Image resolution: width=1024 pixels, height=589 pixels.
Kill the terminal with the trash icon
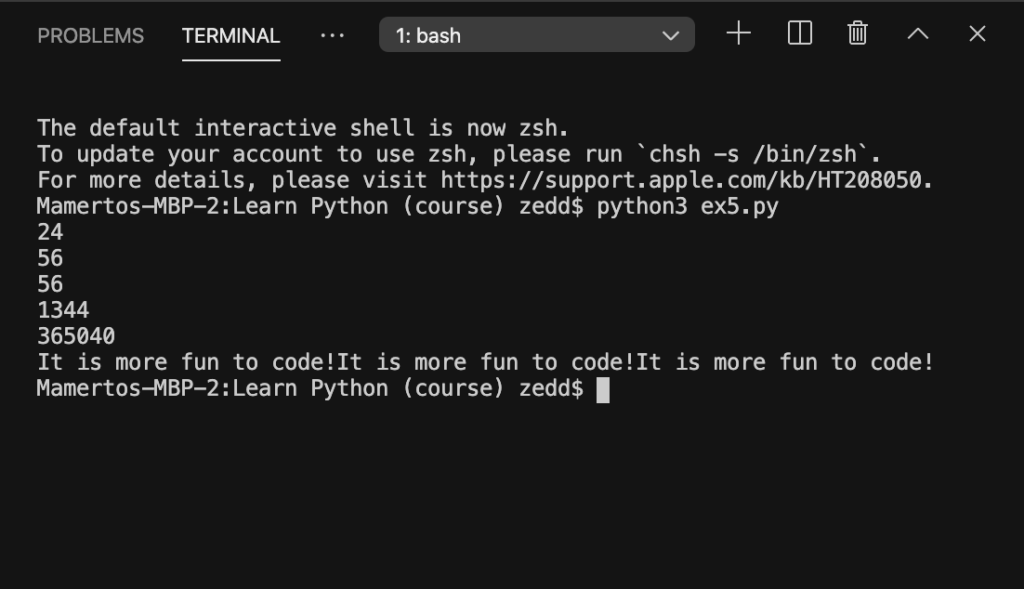pos(857,33)
